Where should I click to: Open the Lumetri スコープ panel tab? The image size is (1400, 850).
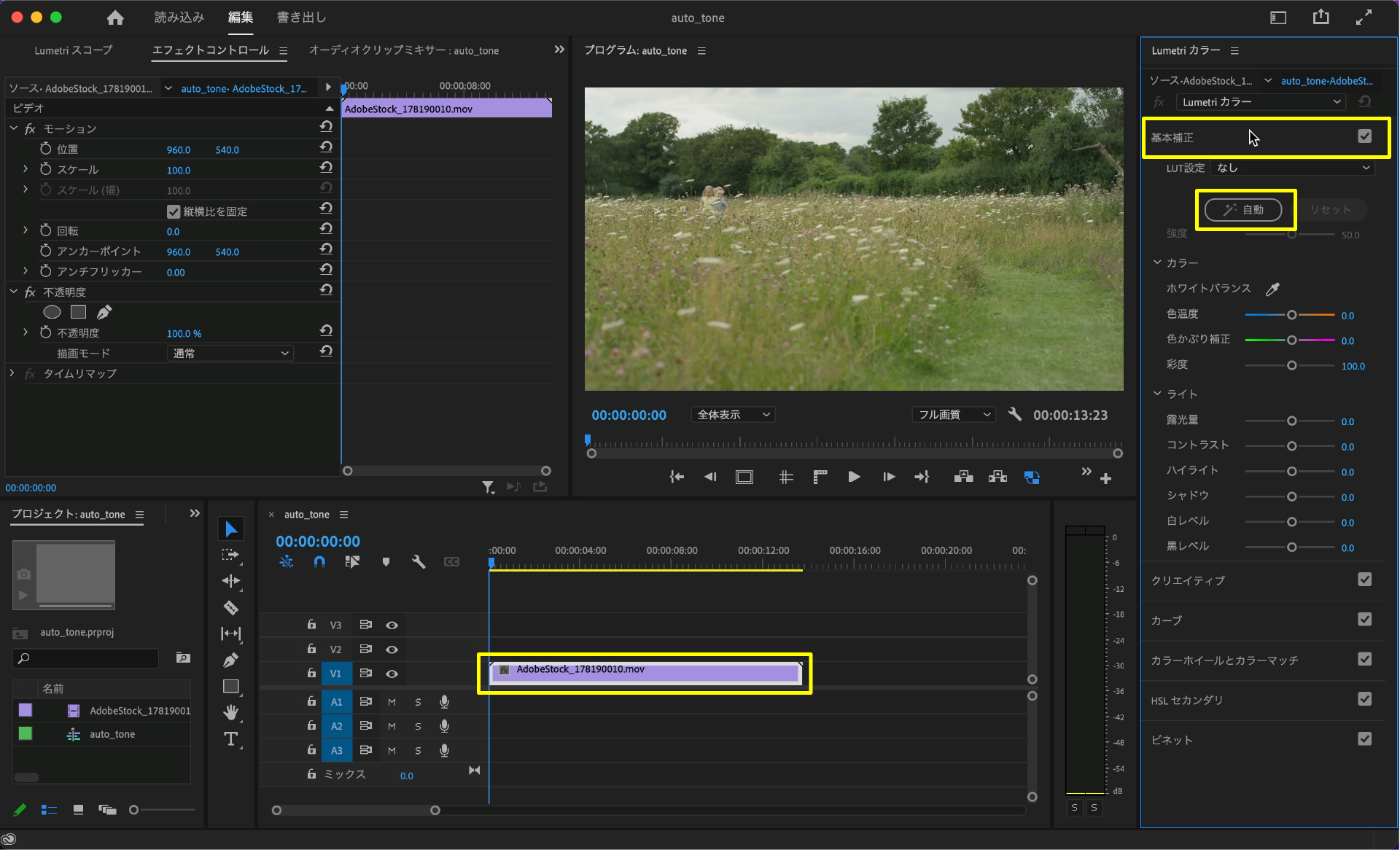(73, 50)
